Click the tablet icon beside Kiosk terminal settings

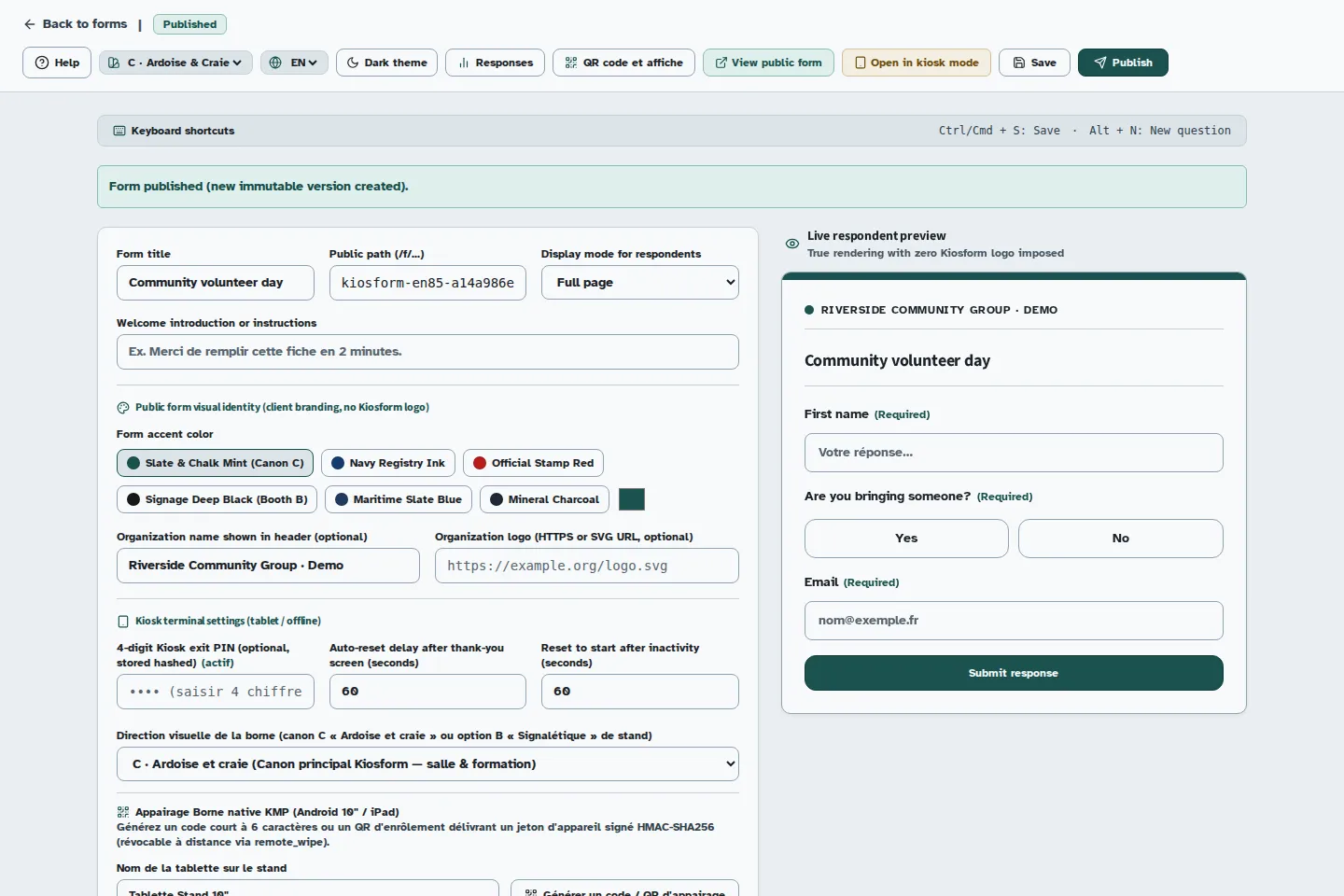(123, 622)
